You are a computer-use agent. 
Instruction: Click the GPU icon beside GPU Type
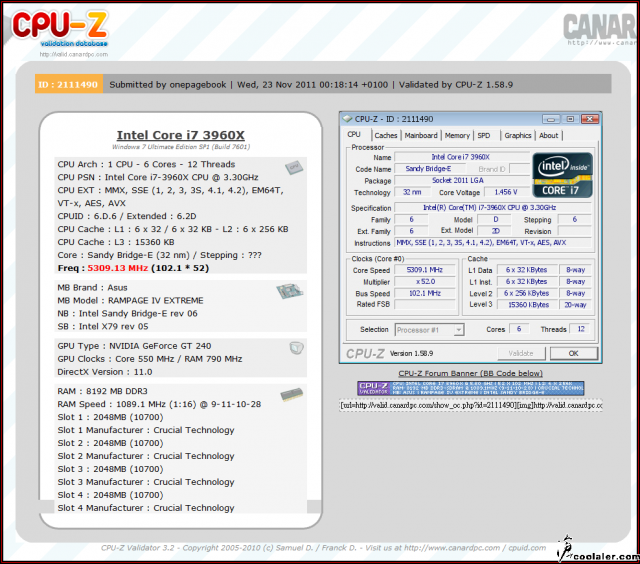pyautogui.click(x=296, y=348)
